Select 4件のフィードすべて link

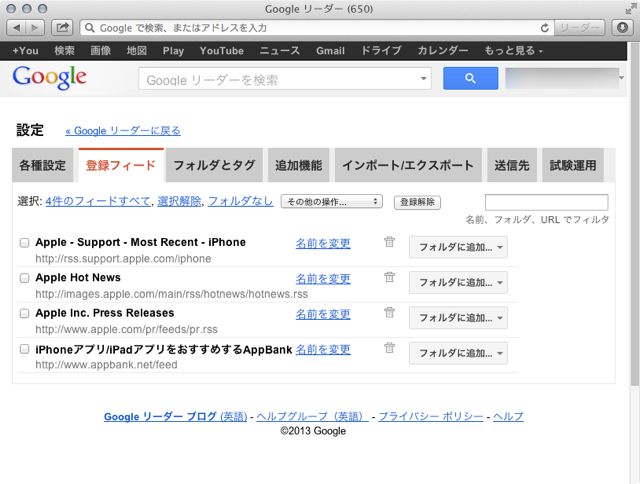[98, 201]
